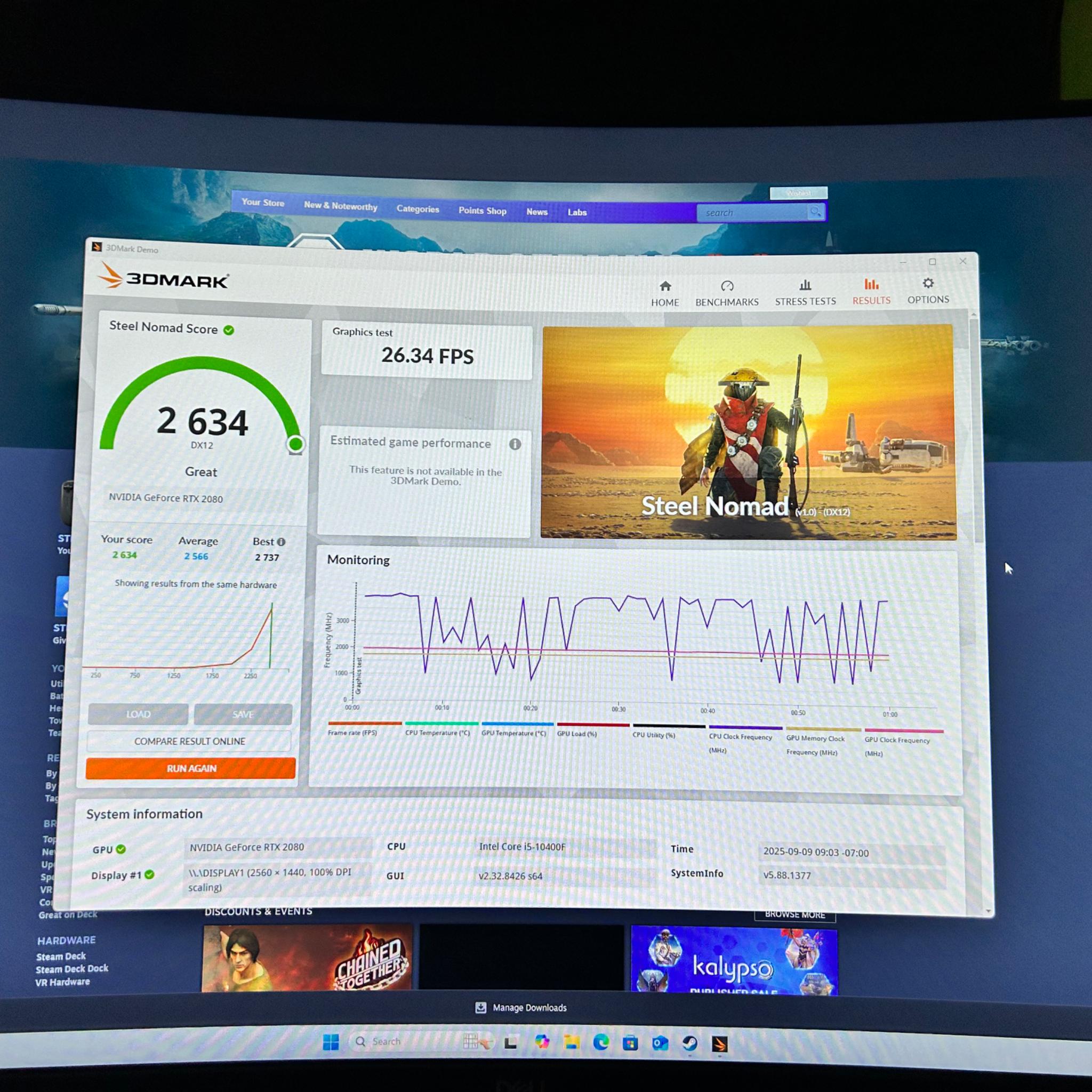Open Categories in the Steam store bar
This screenshot has height=1092, width=1092.
coord(417,208)
